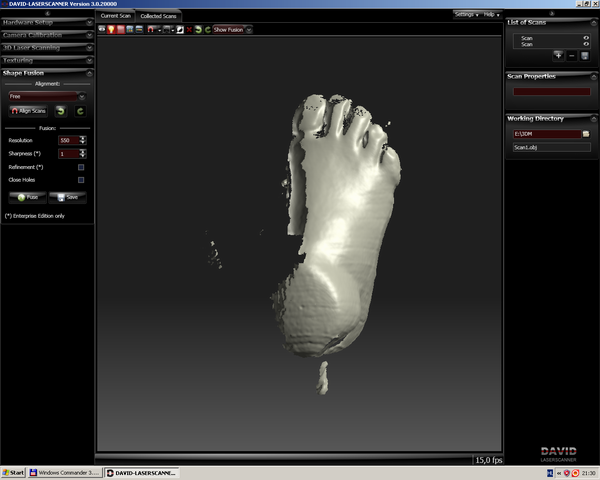Click the Resolution stepper arrows
The height and width of the screenshot is (480, 600).
(83, 141)
